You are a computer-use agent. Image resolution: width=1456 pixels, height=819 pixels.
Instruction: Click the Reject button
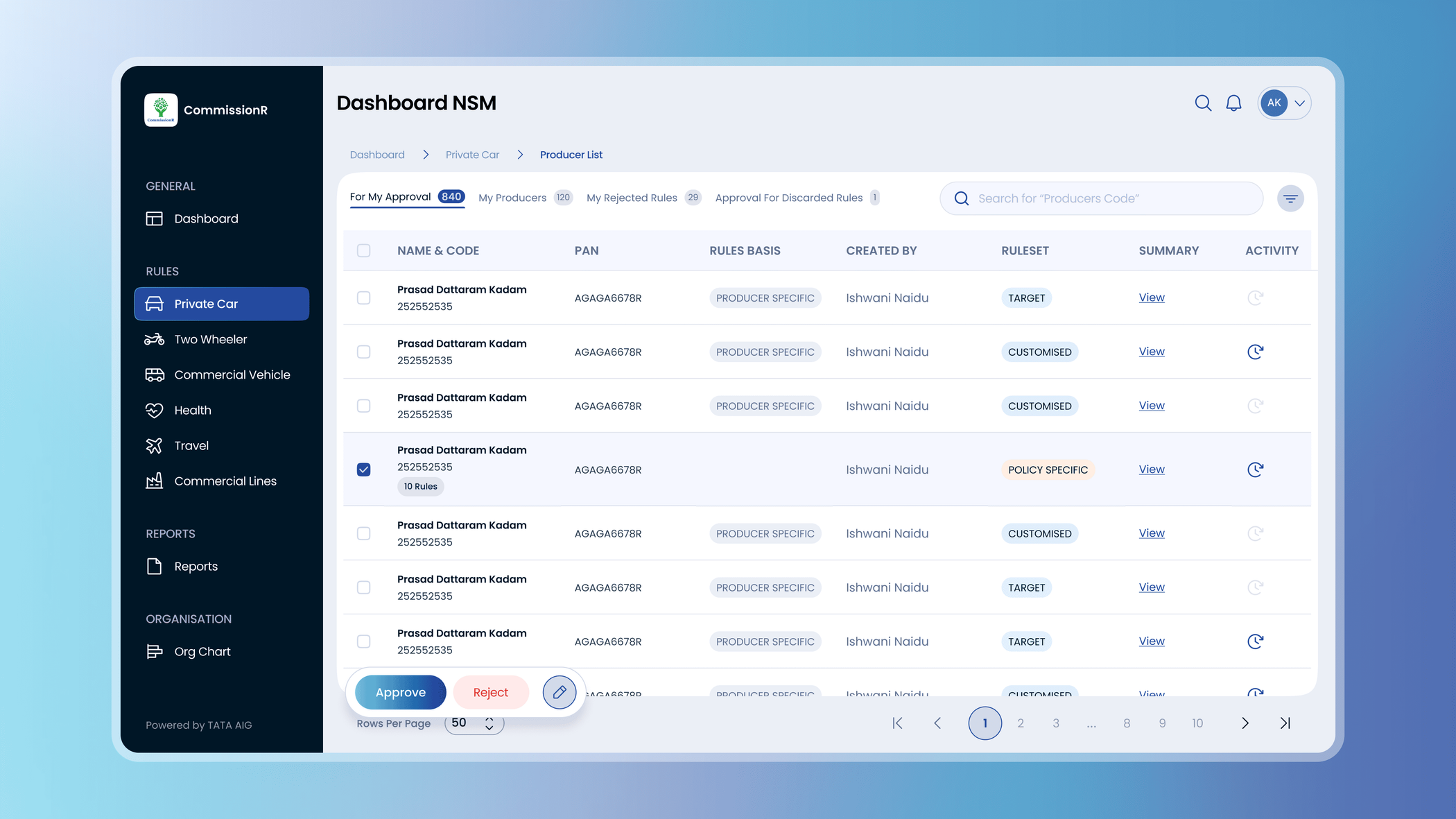490,692
